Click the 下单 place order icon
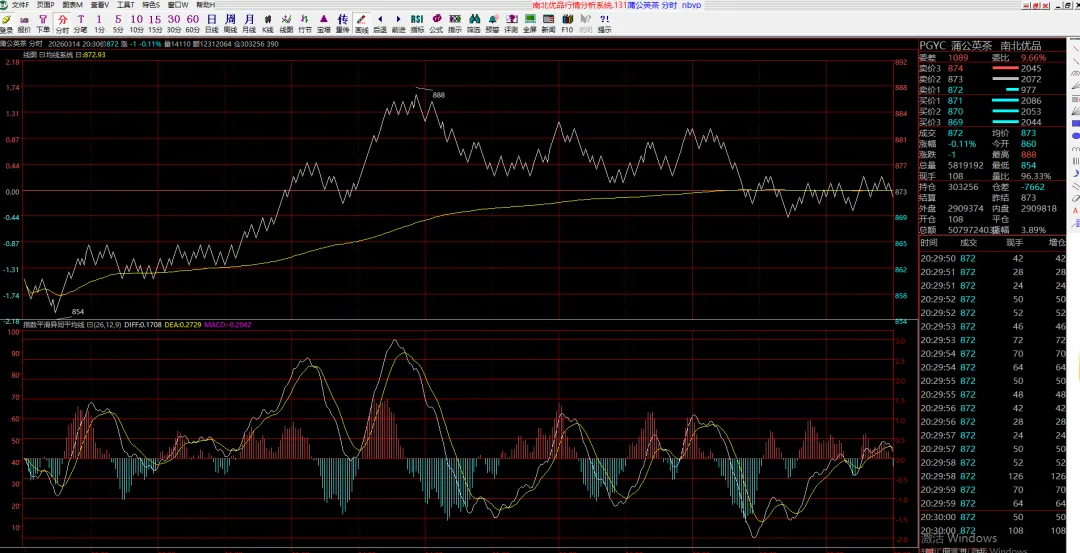The height and width of the screenshot is (553, 1080). point(43,23)
